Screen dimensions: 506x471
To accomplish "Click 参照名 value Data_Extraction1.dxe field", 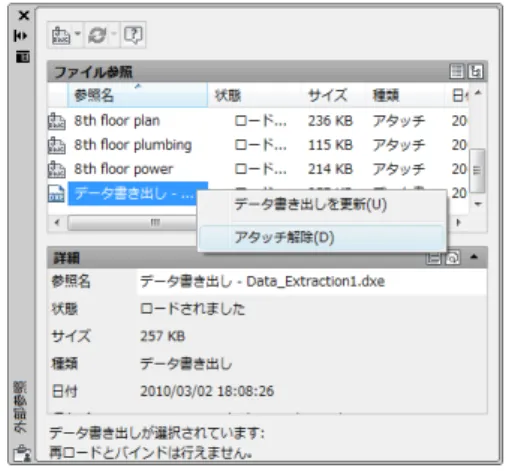I will click(311, 282).
